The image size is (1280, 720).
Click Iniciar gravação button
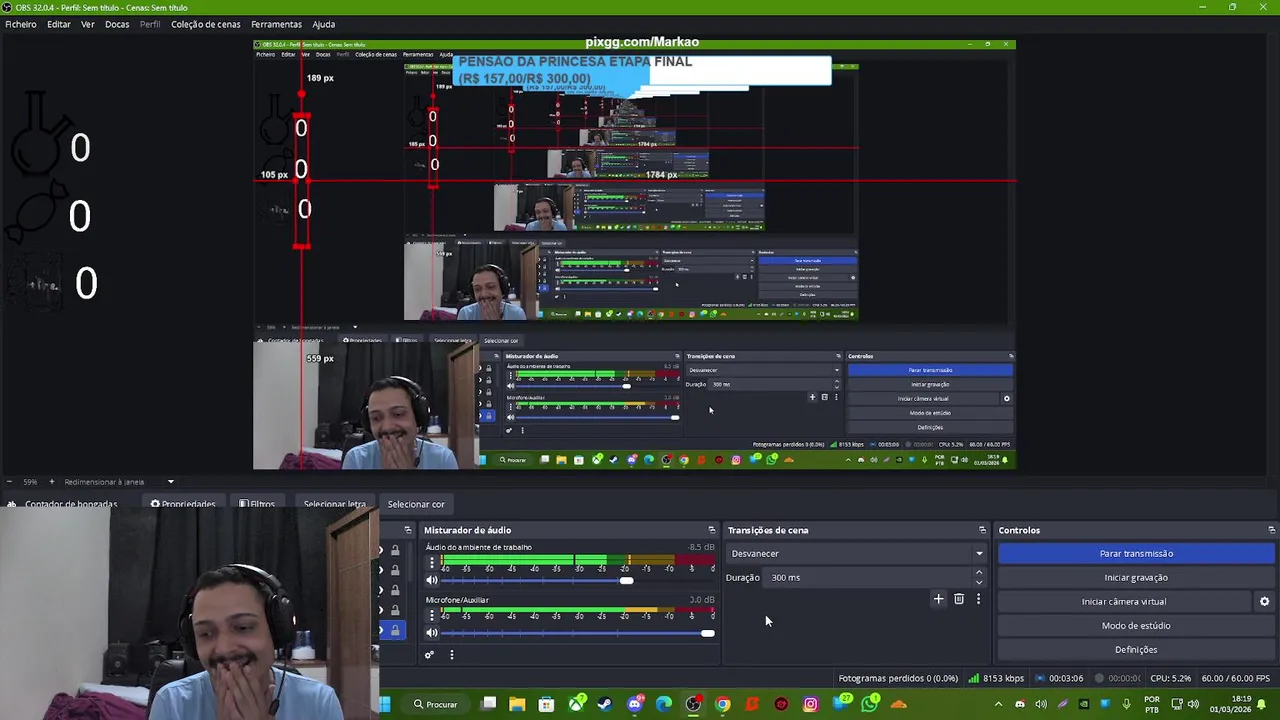point(1136,577)
